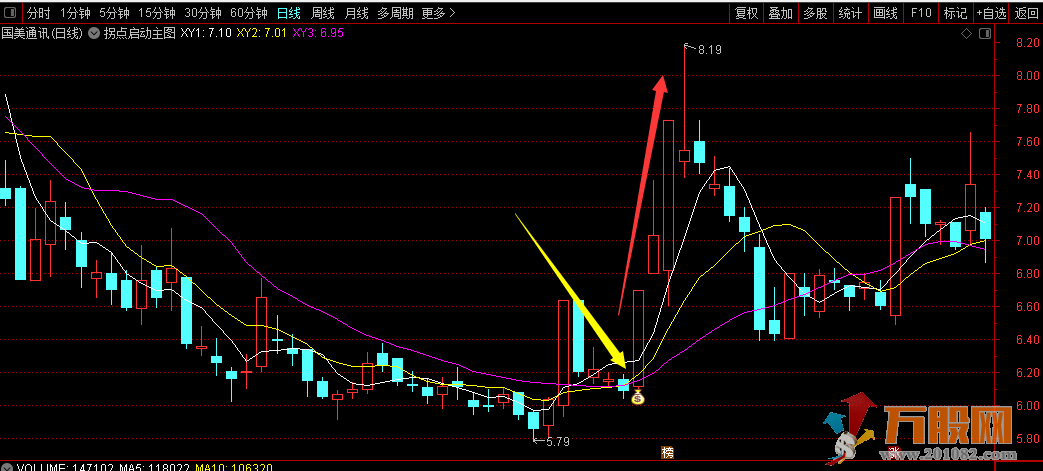Click the money bag signal icon

[638, 398]
